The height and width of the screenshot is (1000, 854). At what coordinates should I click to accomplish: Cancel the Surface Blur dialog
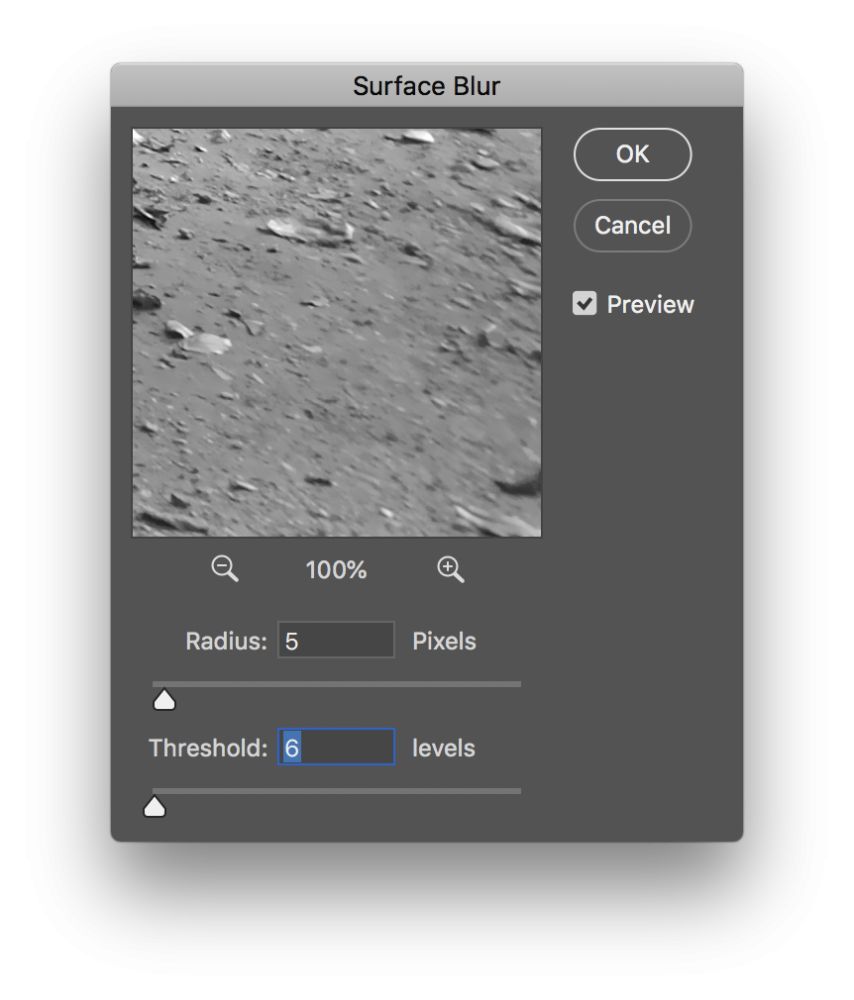click(632, 225)
